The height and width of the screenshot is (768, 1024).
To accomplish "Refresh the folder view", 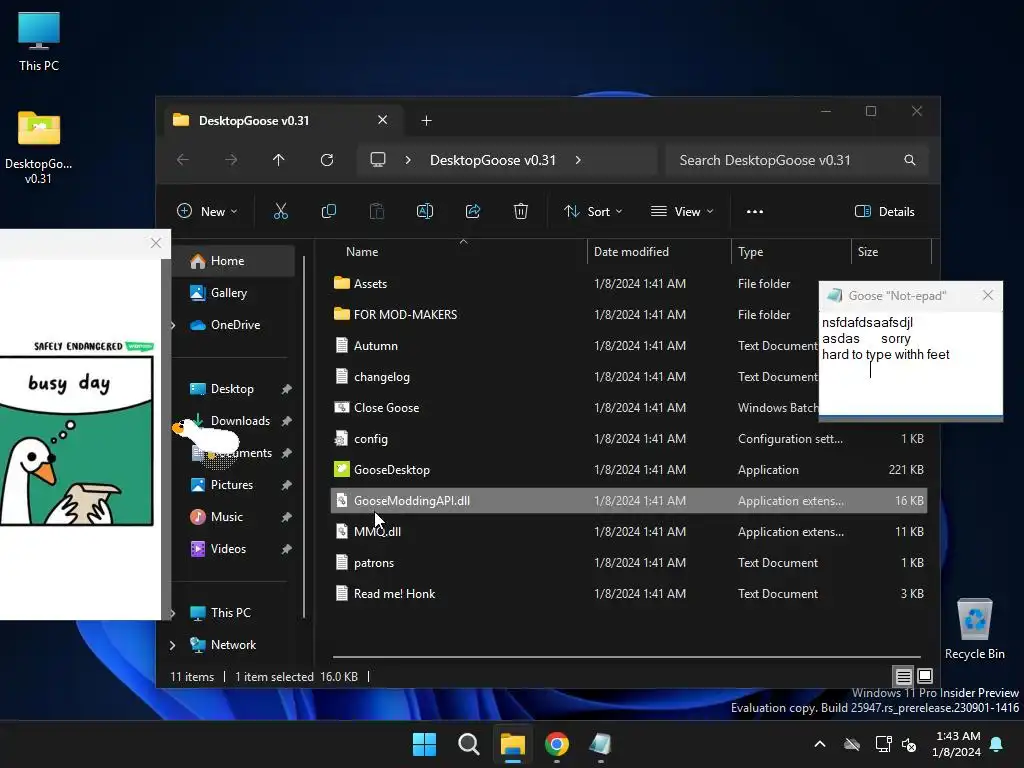I will point(327,160).
